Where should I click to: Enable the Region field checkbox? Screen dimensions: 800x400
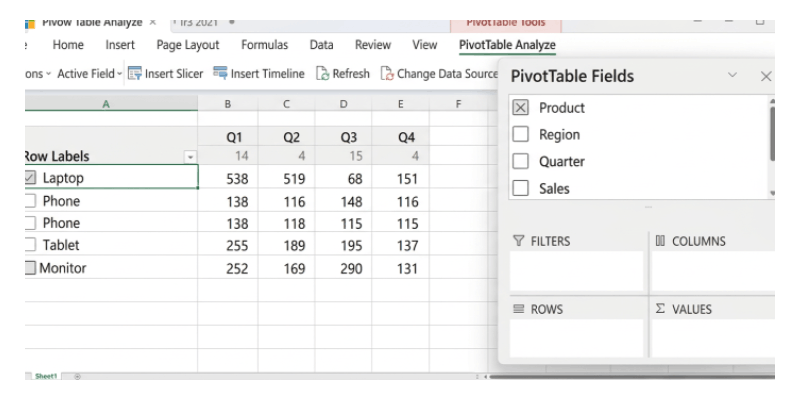(x=520, y=134)
